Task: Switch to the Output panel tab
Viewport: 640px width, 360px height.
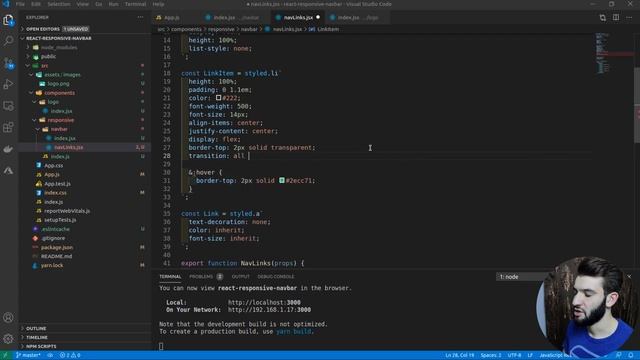Action: [240, 276]
